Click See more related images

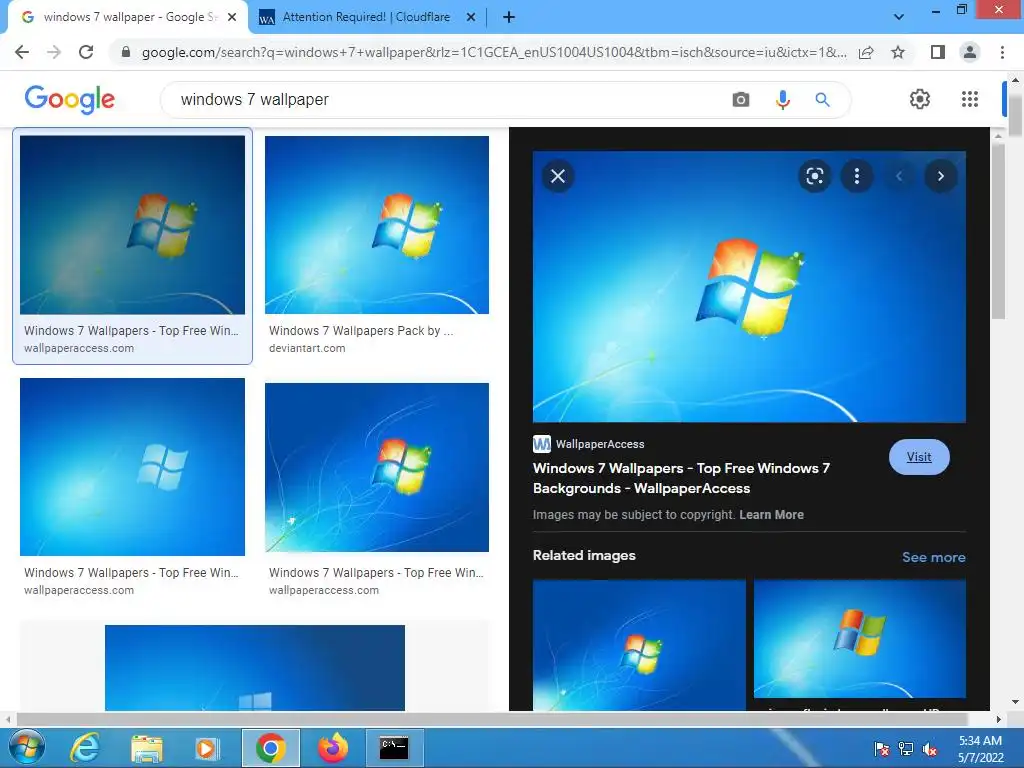click(933, 557)
